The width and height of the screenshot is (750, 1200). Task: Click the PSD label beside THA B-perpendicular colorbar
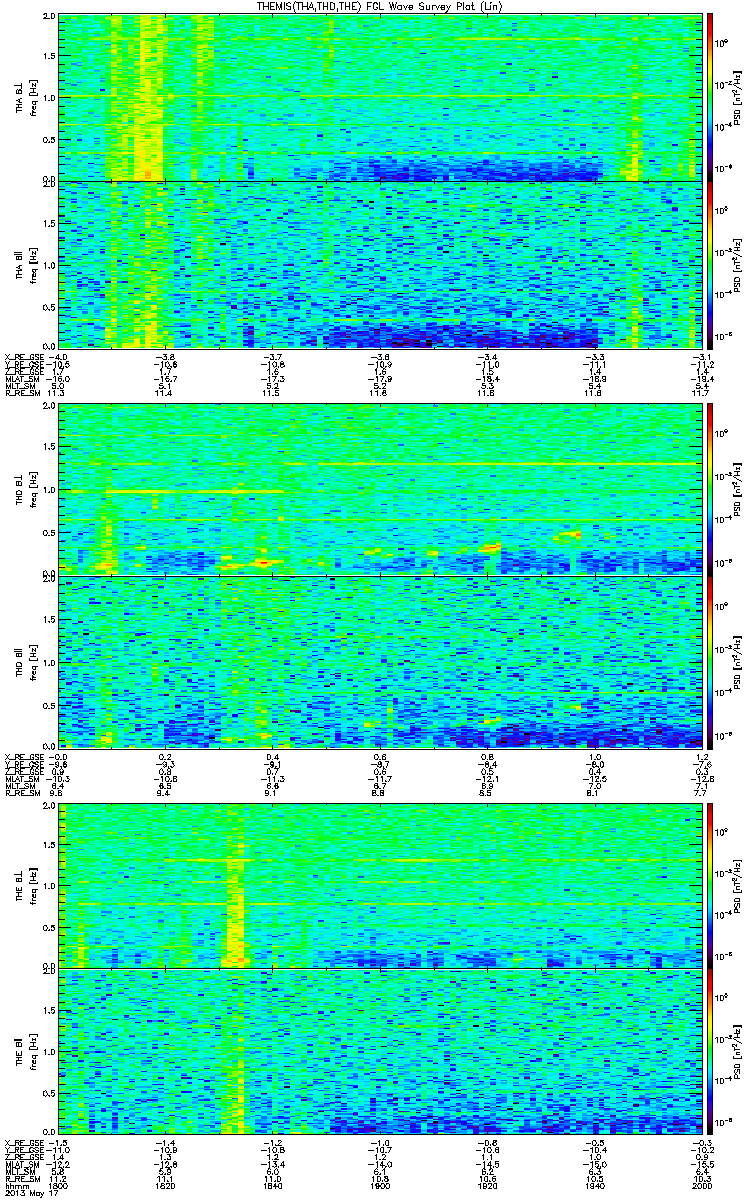pyautogui.click(x=735, y=97)
